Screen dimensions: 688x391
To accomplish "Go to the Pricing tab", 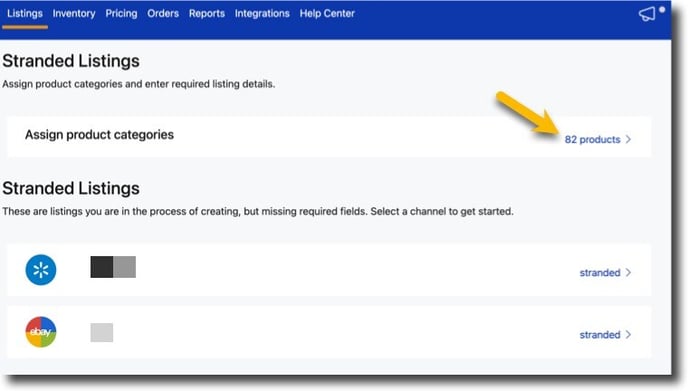I will pos(121,14).
